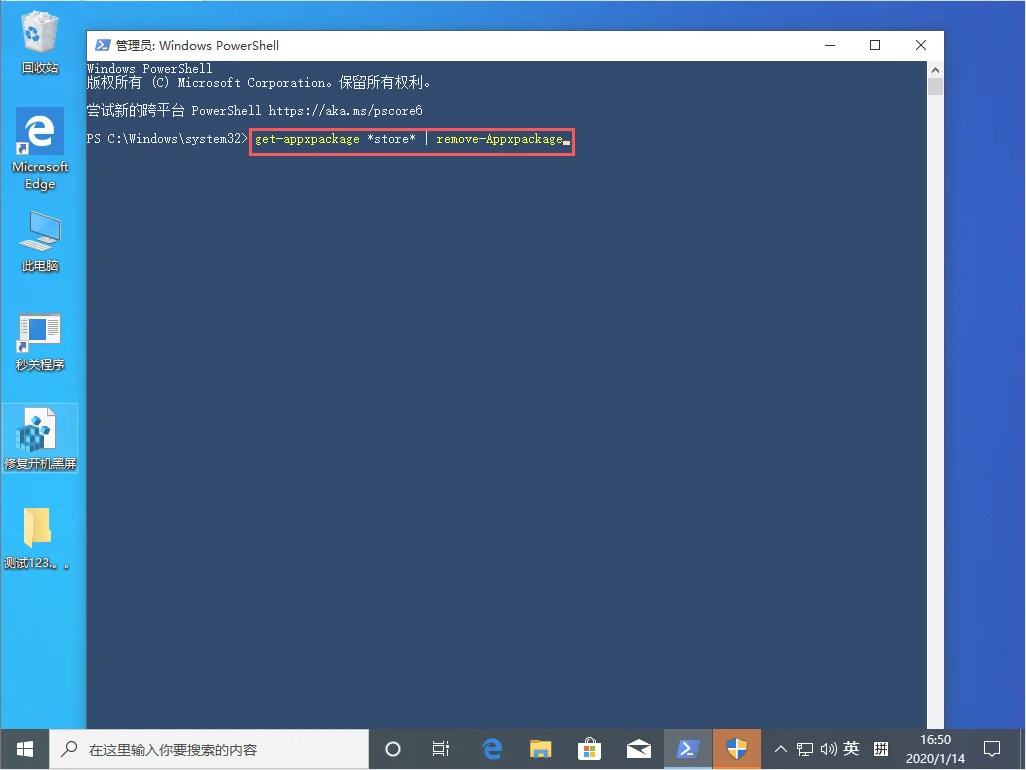Open the network status tray icon

805,749
